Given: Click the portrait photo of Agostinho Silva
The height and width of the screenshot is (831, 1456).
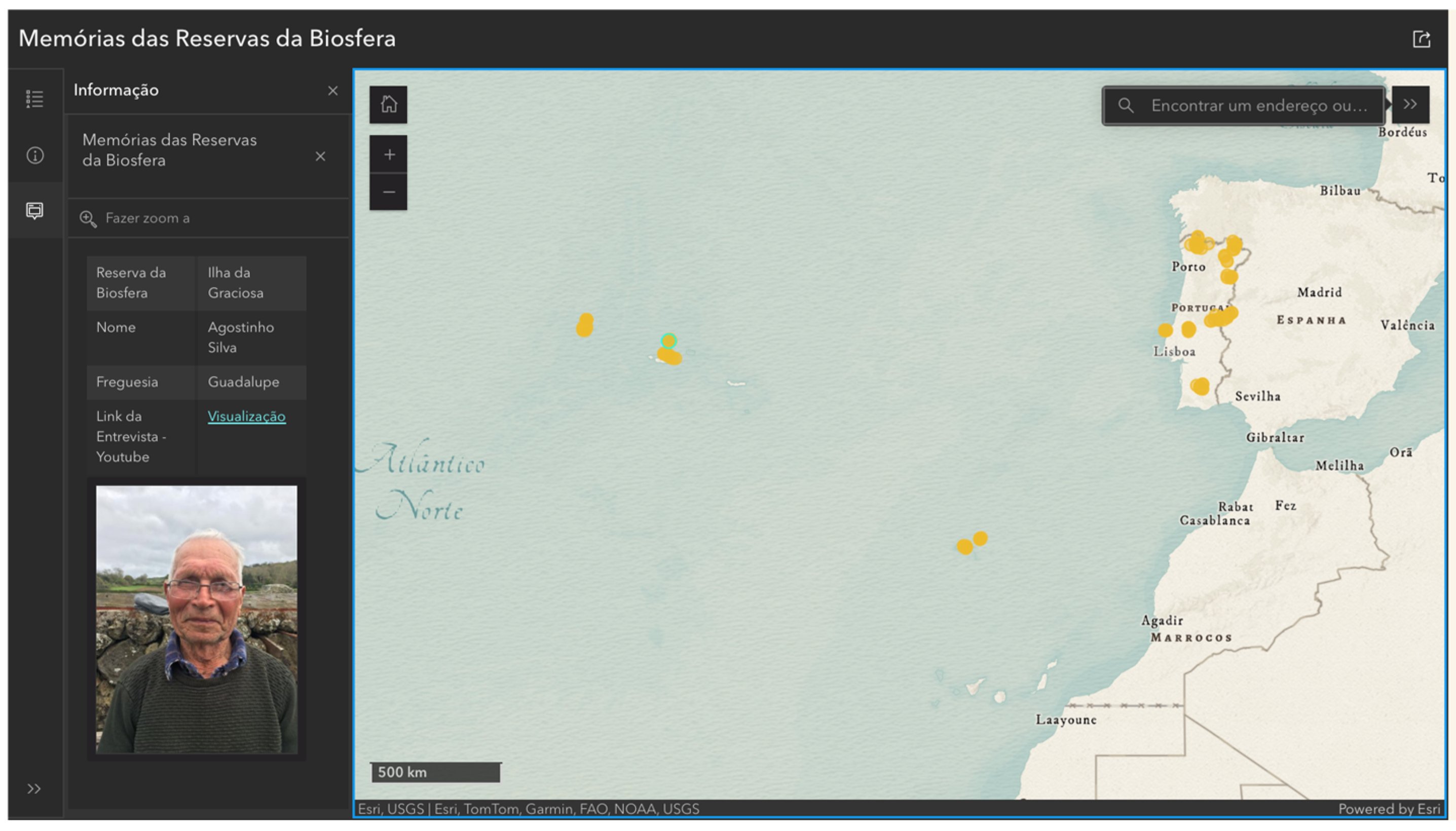Looking at the screenshot, I should (x=196, y=619).
